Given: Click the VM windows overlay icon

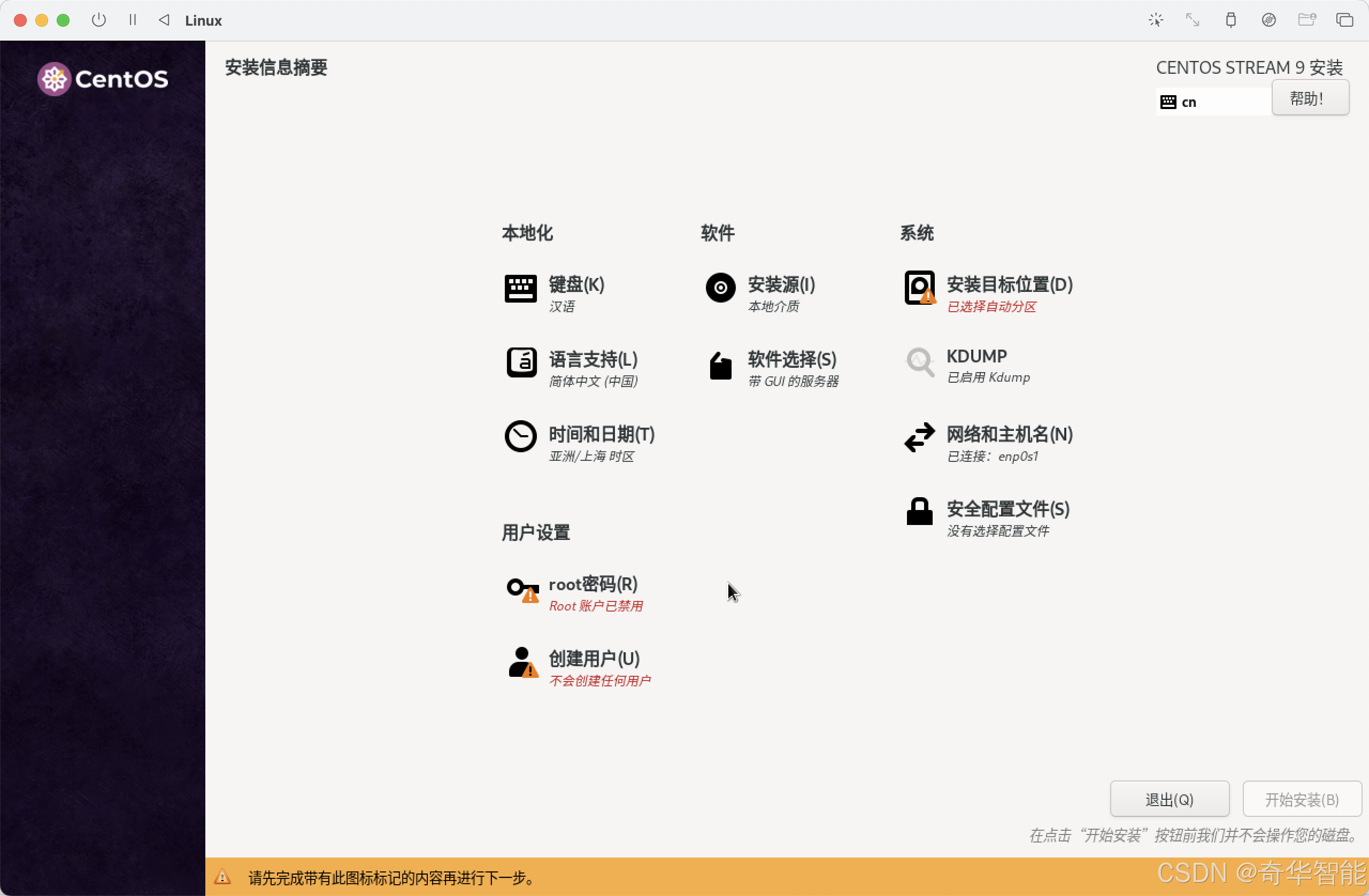Looking at the screenshot, I should [1344, 20].
